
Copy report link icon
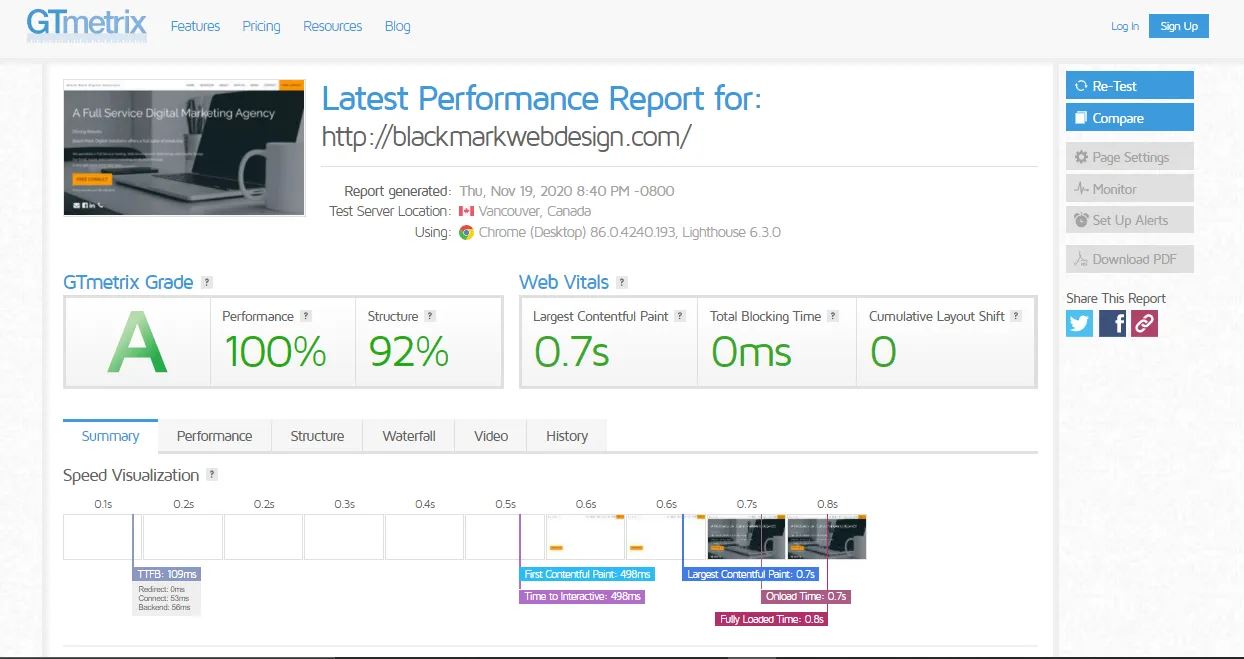pos(1144,323)
